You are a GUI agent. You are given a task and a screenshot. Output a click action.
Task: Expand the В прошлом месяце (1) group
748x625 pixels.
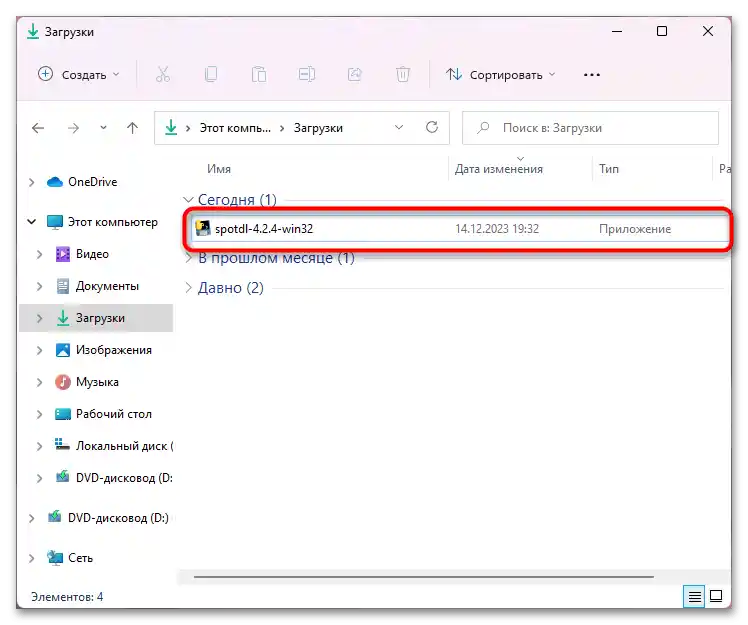point(188,258)
